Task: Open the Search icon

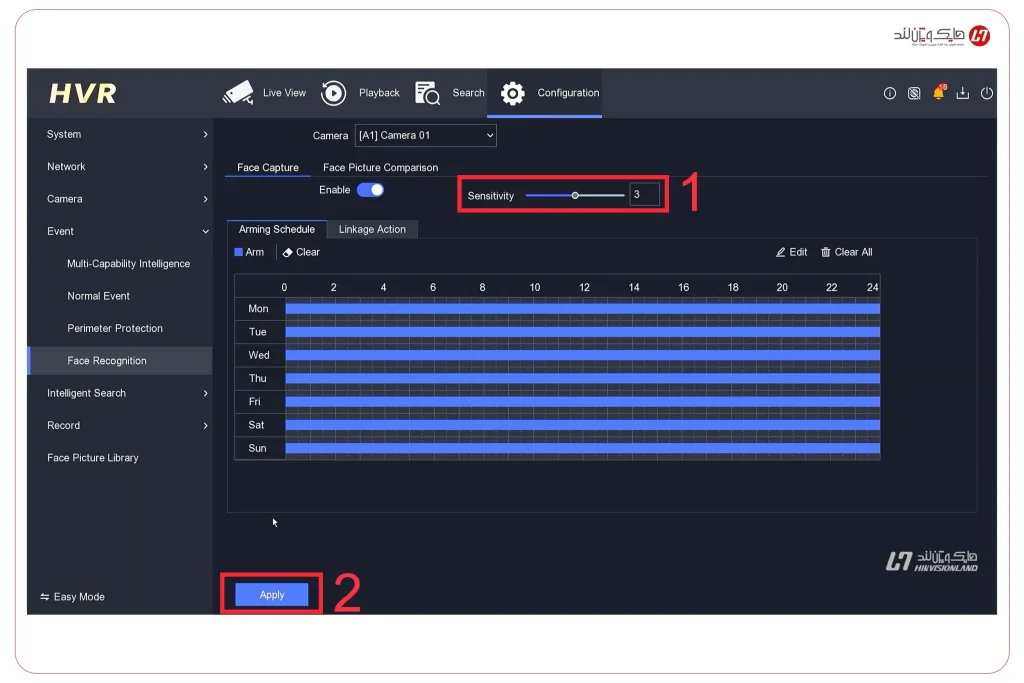Action: pyautogui.click(x=428, y=92)
